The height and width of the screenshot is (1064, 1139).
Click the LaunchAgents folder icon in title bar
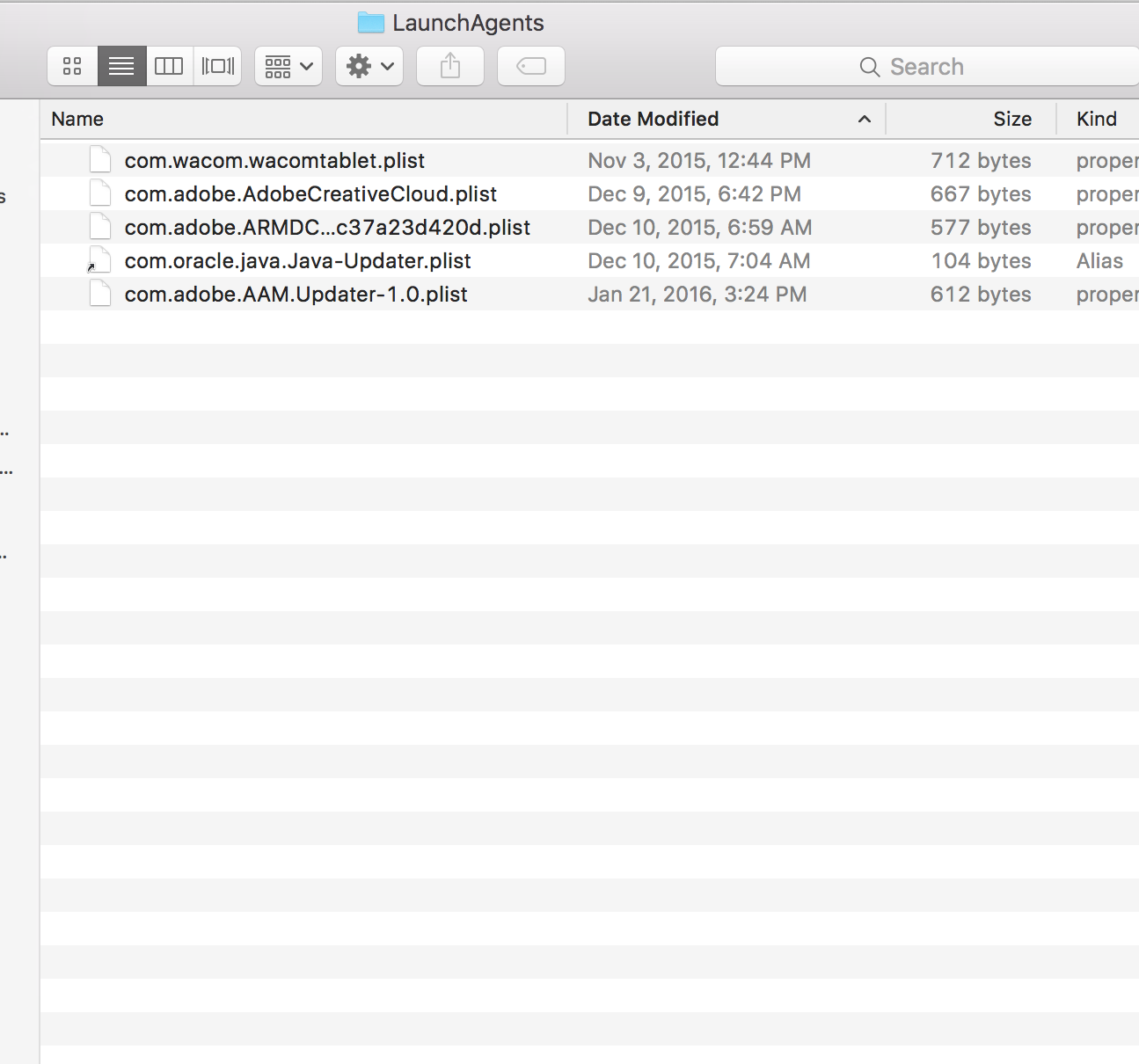371,23
